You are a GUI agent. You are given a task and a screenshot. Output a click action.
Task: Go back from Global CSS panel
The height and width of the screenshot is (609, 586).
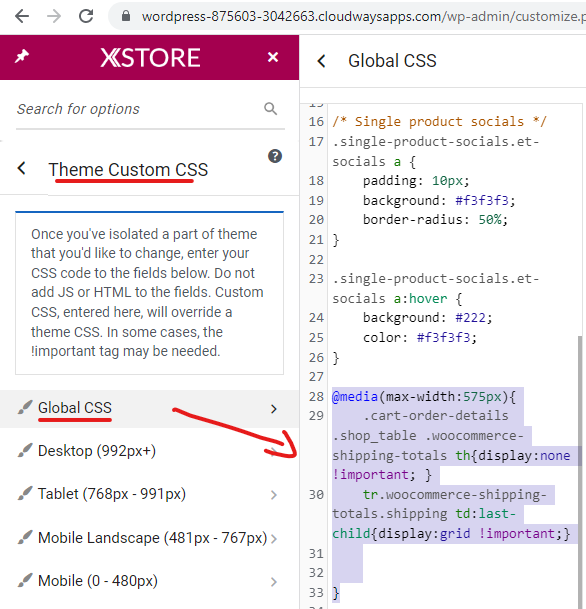tap(322, 61)
